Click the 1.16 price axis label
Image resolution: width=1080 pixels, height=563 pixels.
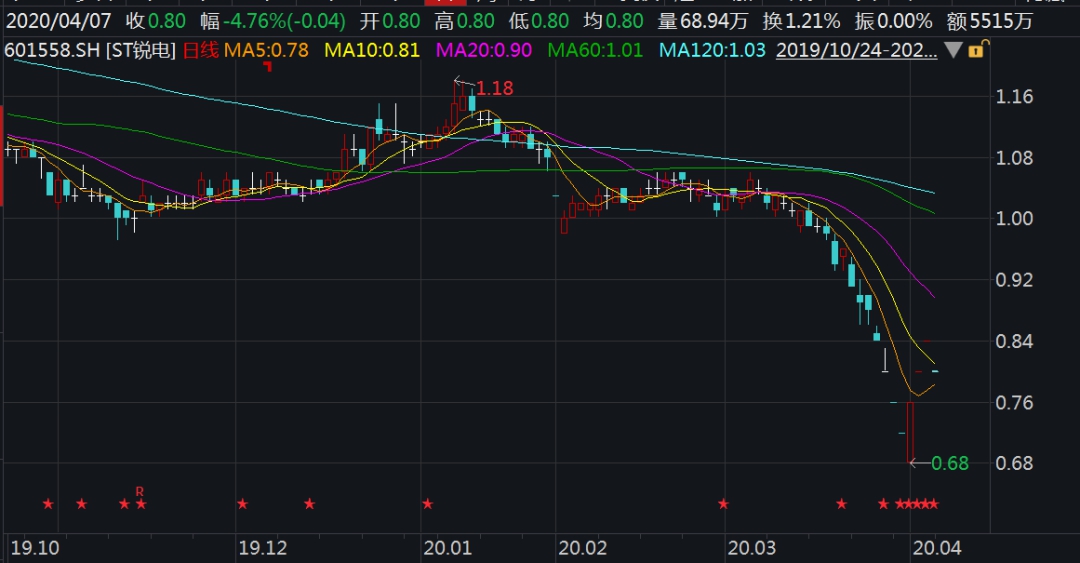pos(1015,96)
